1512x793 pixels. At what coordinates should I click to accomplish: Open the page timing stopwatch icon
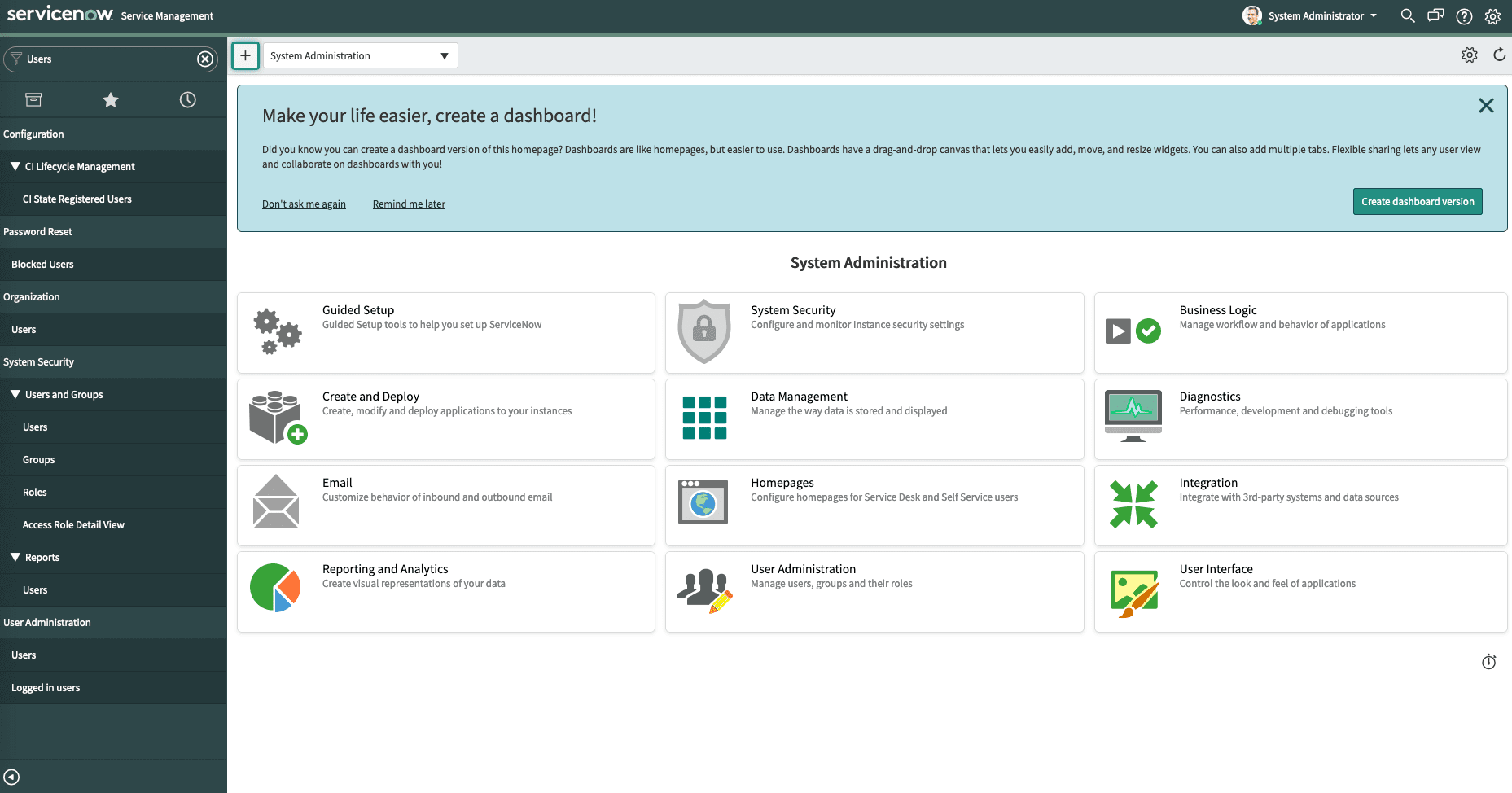tap(1488, 662)
